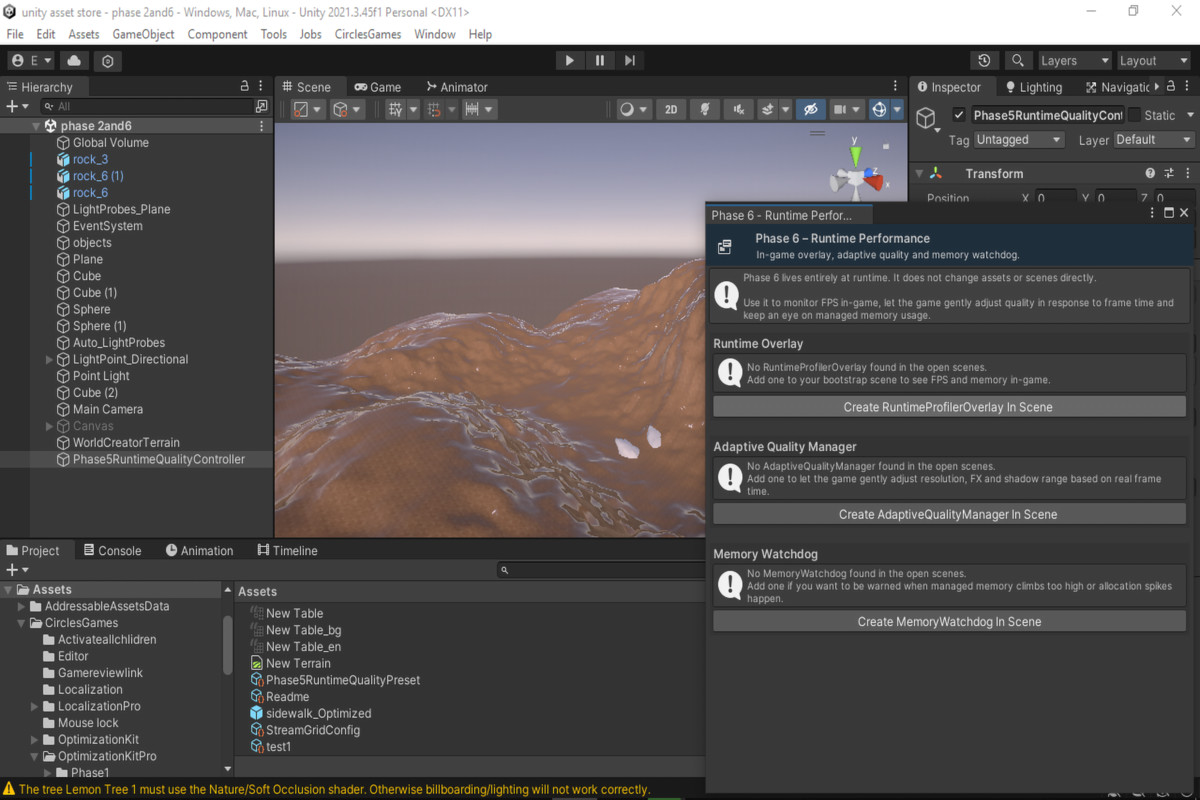
Task: Focus the Project search field
Action: [x=600, y=570]
